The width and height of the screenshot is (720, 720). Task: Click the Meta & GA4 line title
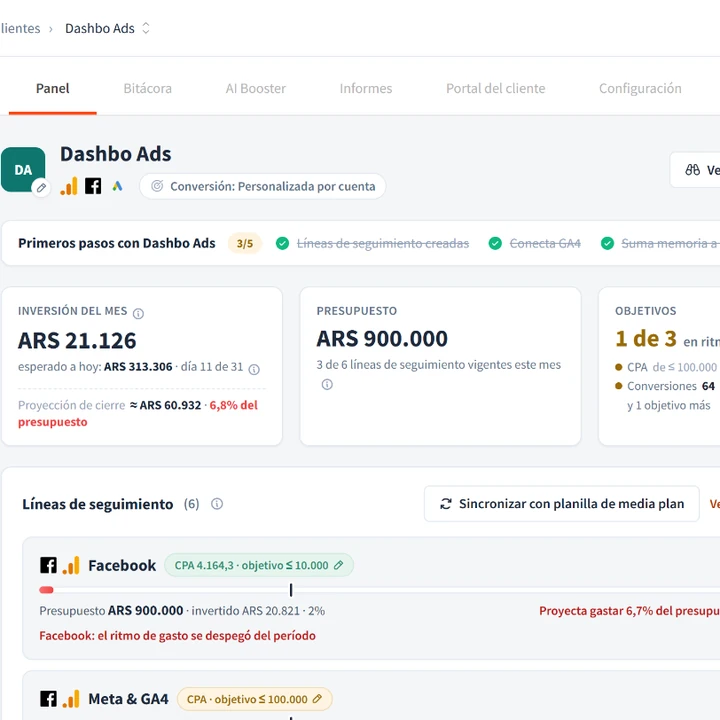tap(128, 699)
